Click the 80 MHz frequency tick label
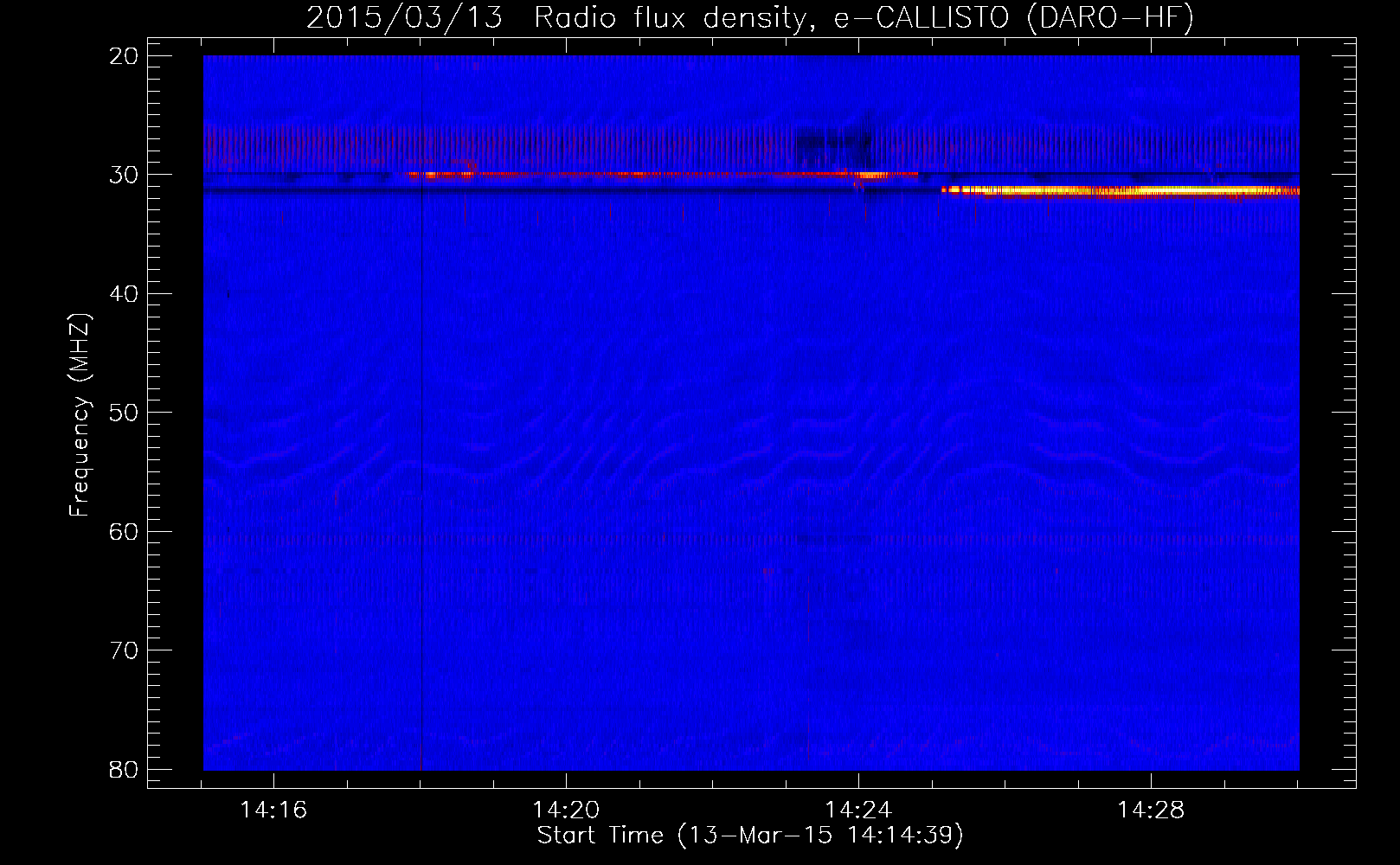1400x865 pixels. point(124,770)
